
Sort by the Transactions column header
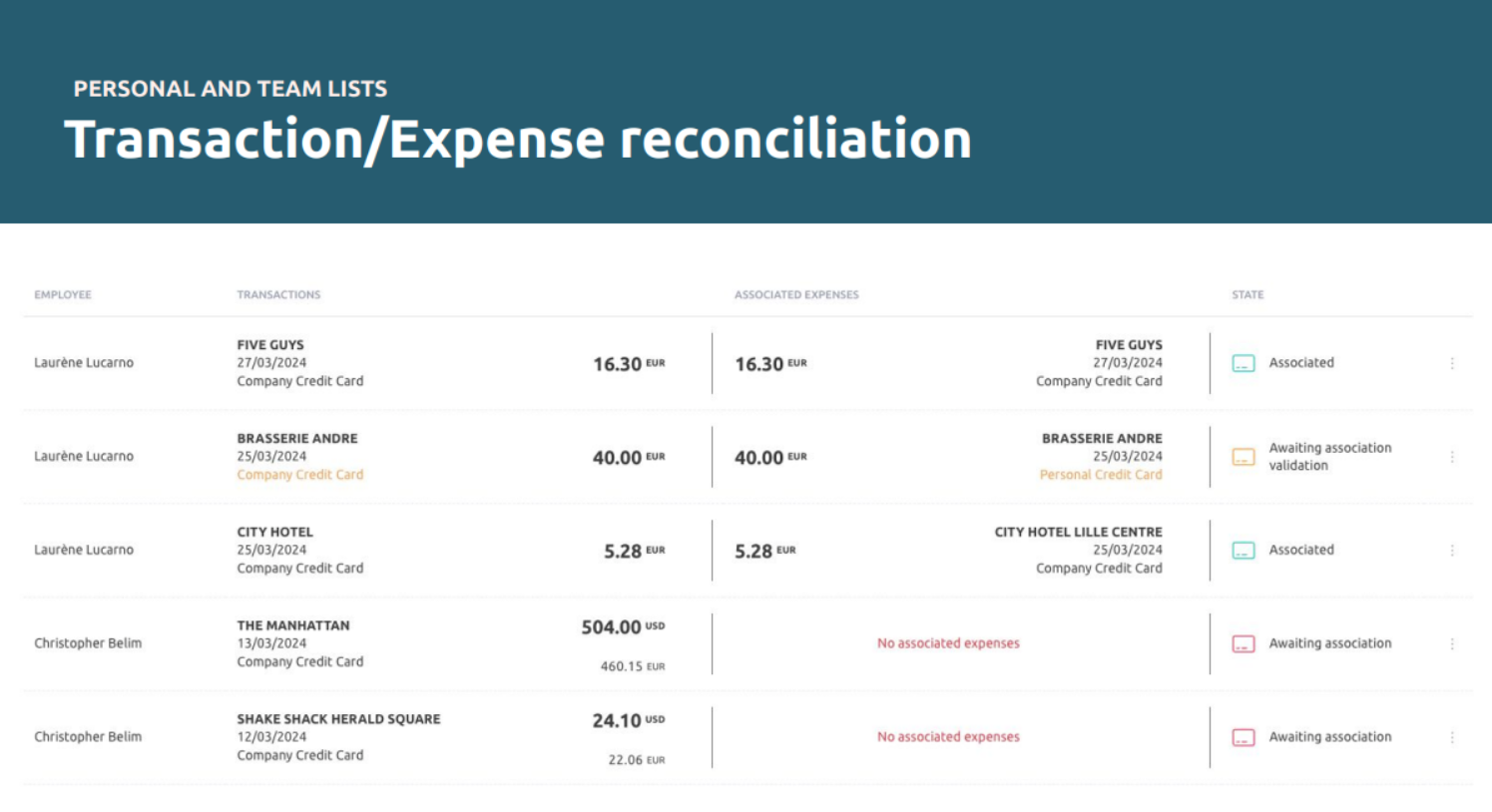coord(278,295)
